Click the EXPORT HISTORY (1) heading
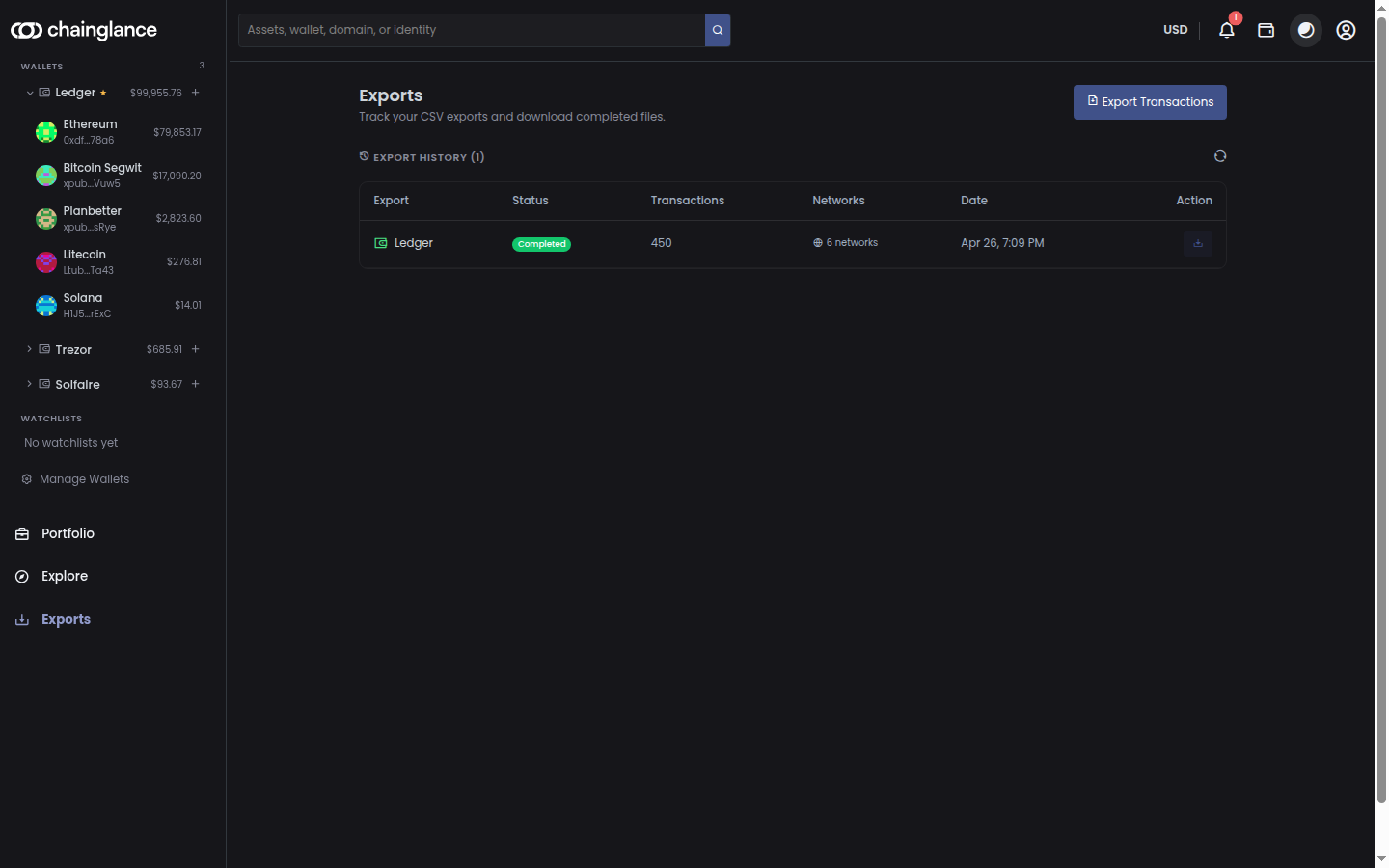Screen dimensions: 1389x868 [x=429, y=157]
